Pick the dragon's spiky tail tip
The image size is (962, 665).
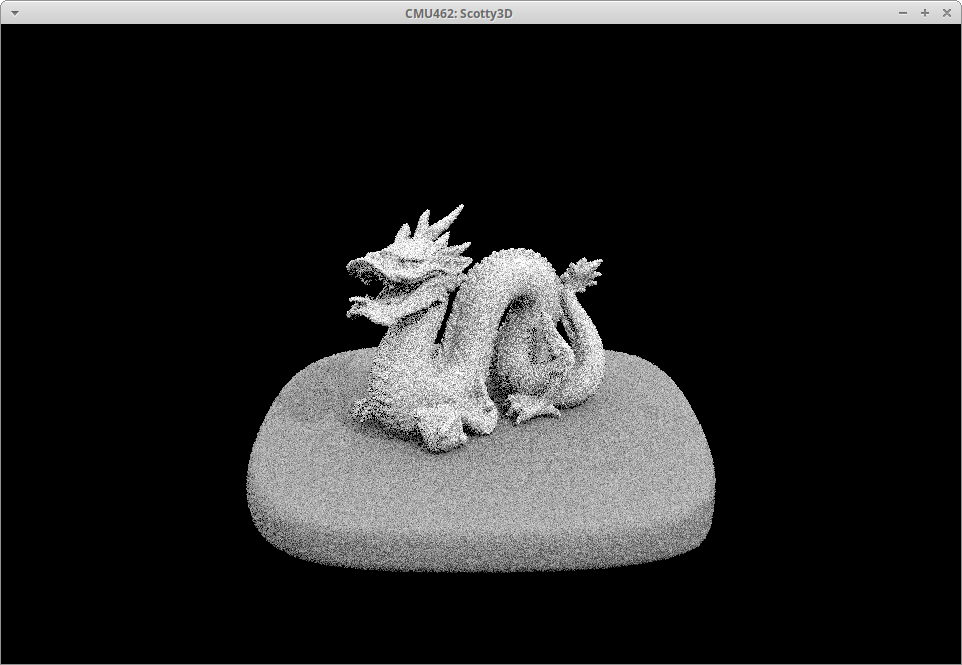point(583,270)
